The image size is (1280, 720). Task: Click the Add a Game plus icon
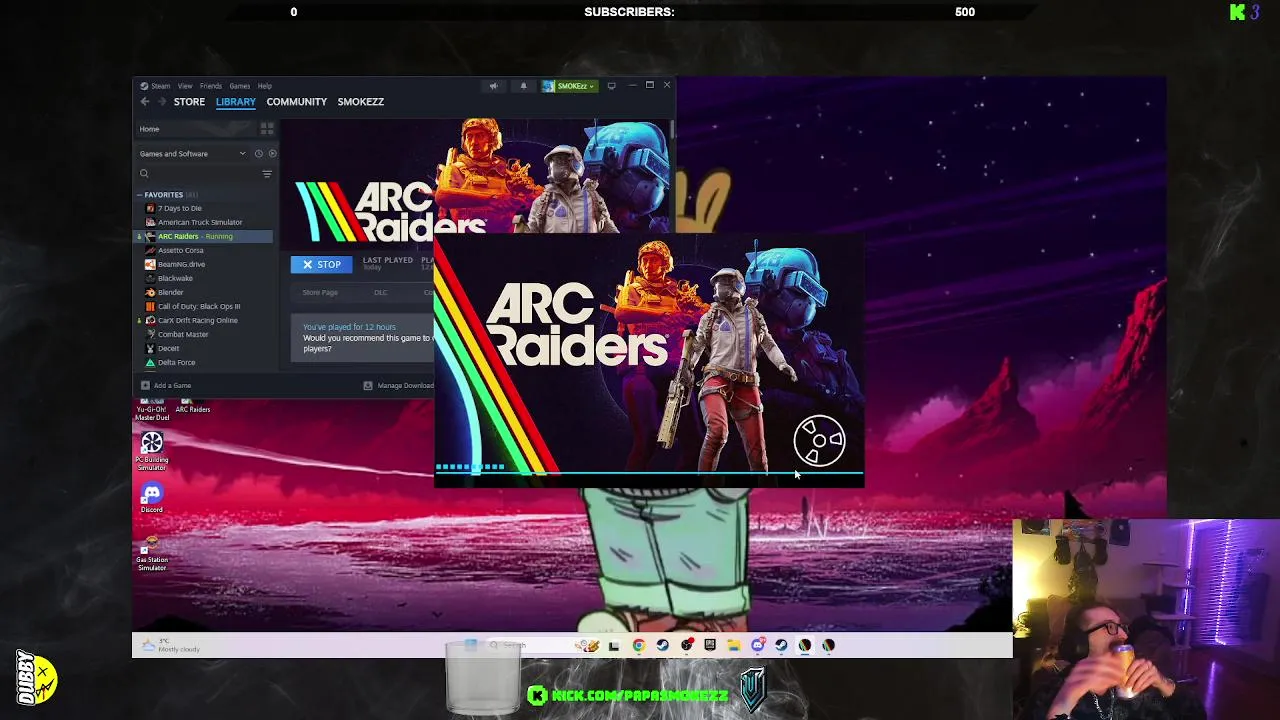(x=145, y=385)
